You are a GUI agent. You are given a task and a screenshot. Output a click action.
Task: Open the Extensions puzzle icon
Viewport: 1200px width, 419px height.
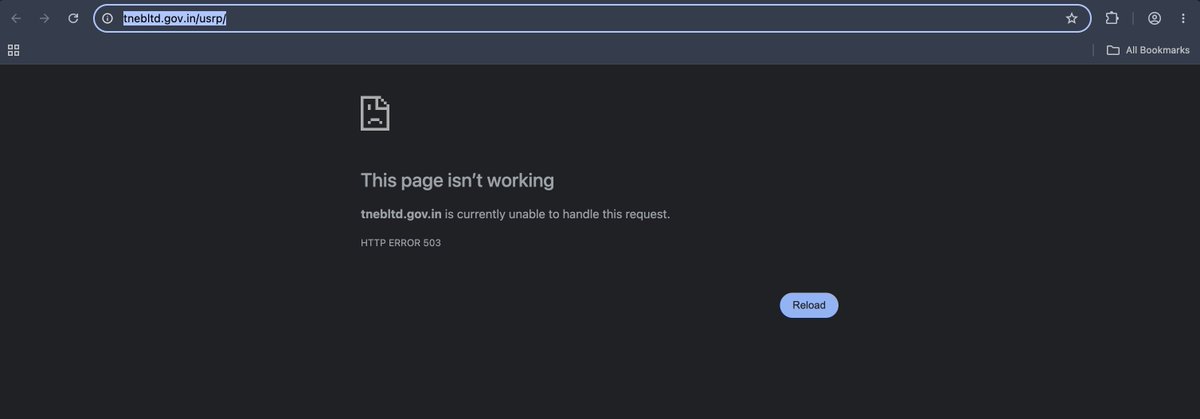(1112, 18)
